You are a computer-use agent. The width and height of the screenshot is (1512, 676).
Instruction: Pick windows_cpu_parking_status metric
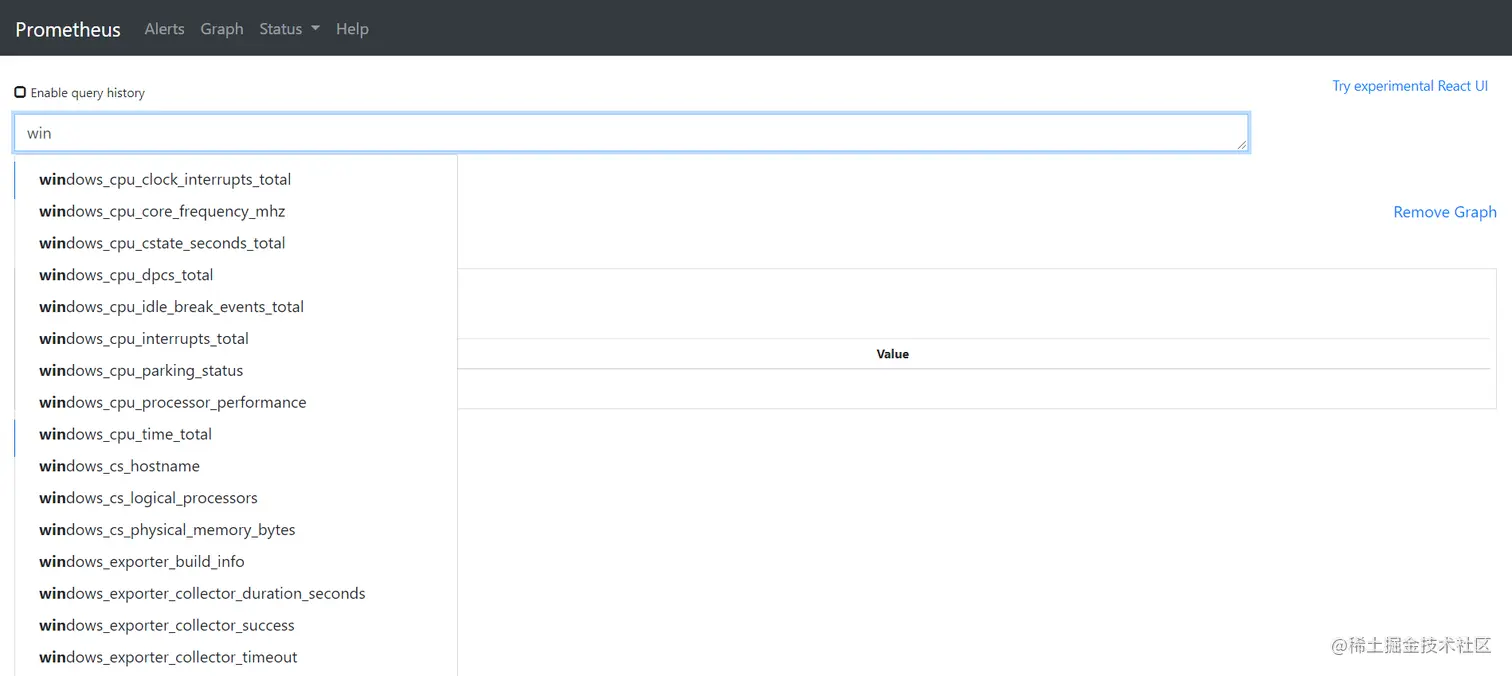[x=237, y=371]
